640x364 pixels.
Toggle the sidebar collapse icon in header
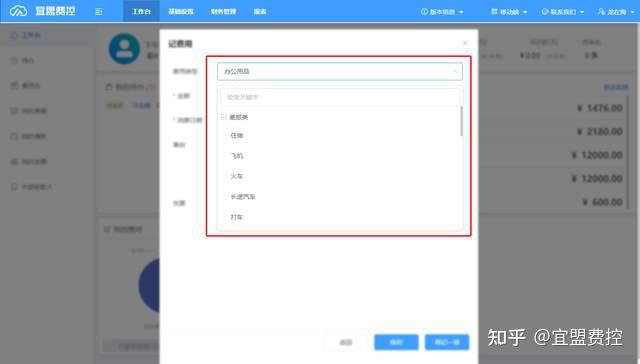99,12
